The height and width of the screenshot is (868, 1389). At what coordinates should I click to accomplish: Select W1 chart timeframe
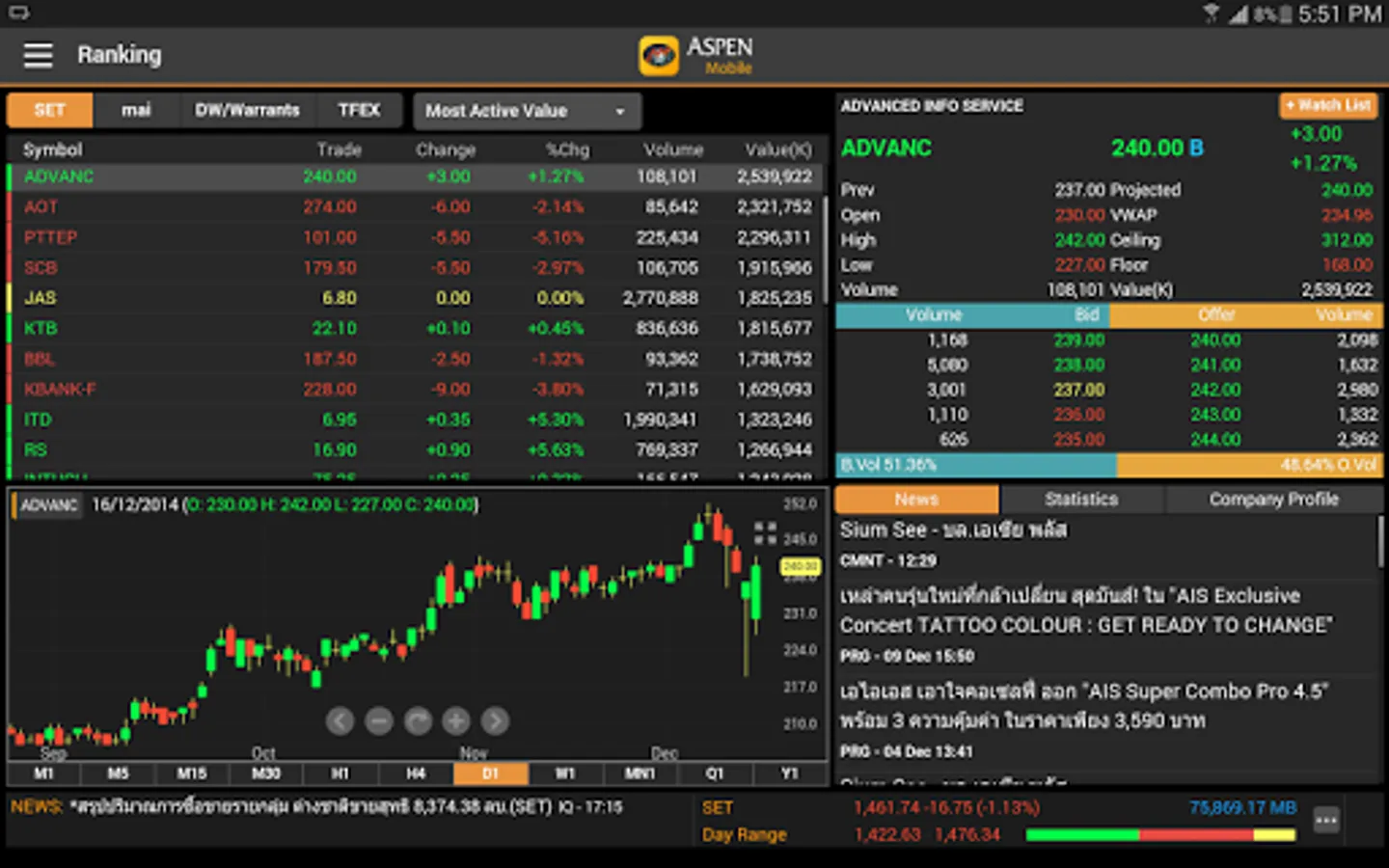(x=565, y=773)
